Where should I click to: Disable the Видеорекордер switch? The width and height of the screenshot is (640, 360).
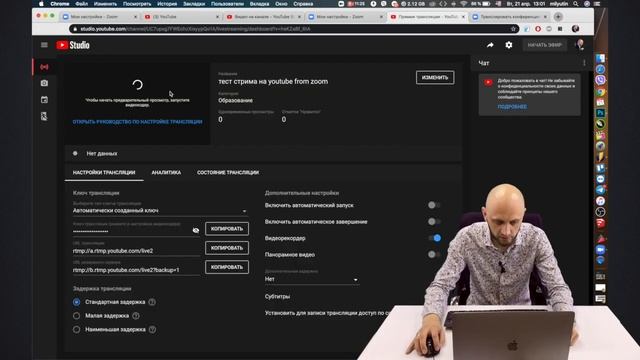pyautogui.click(x=435, y=238)
